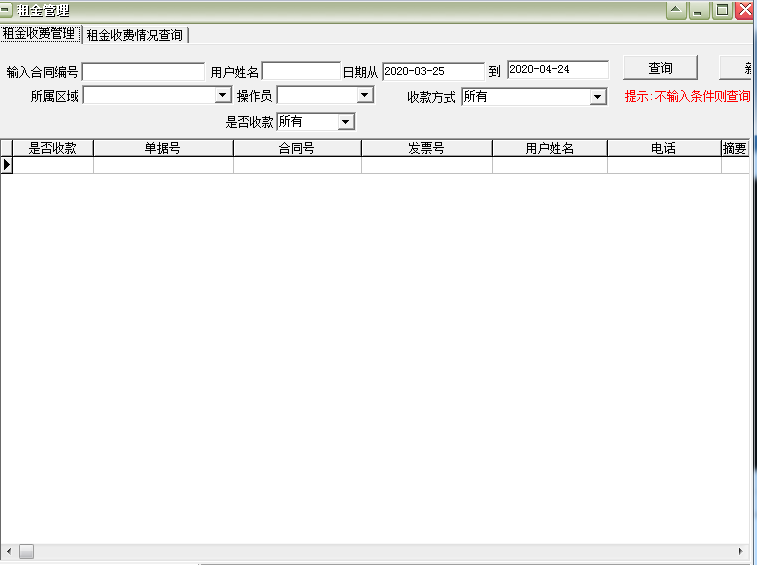
Task: Click the horizontal scrollbar right arrow
Action: pos(741,551)
